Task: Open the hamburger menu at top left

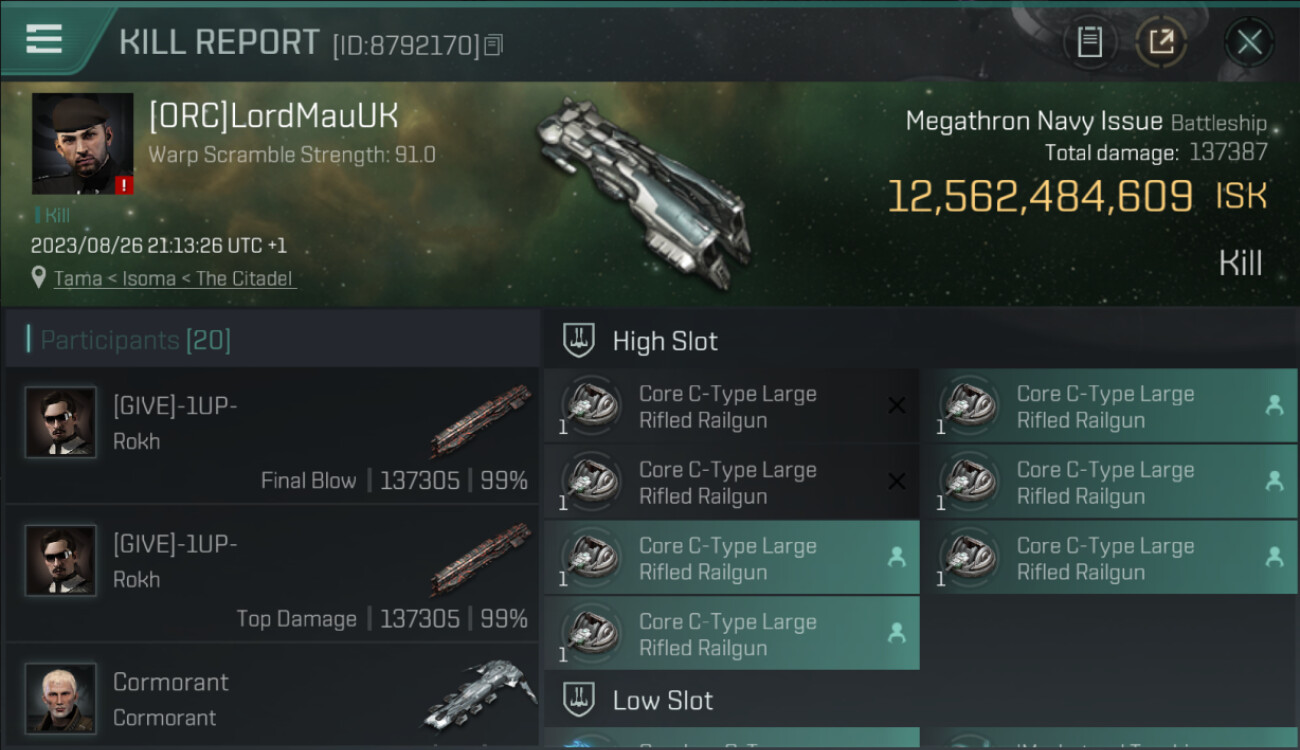Action: point(44,40)
